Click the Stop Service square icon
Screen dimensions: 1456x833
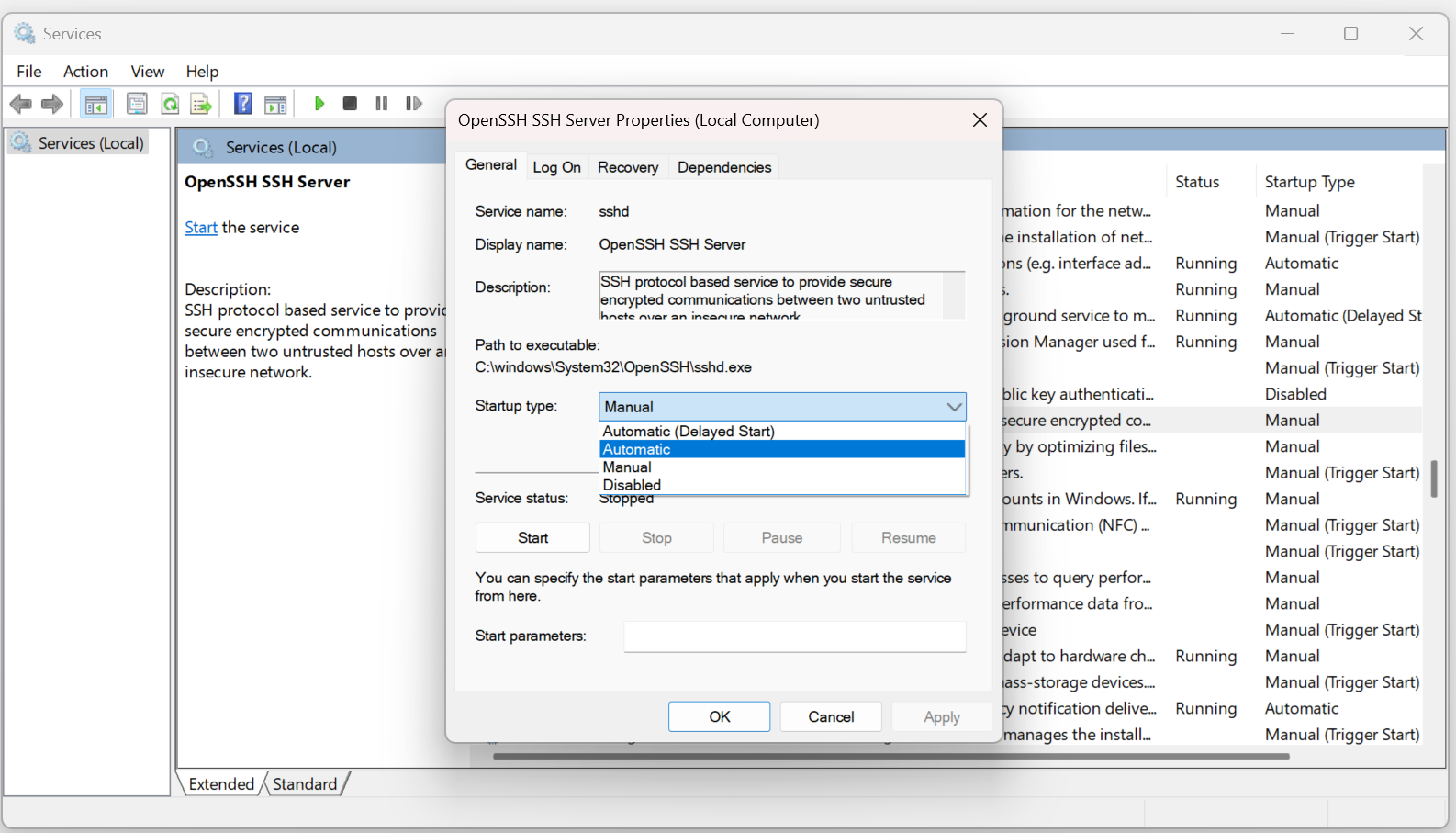pyautogui.click(x=350, y=104)
